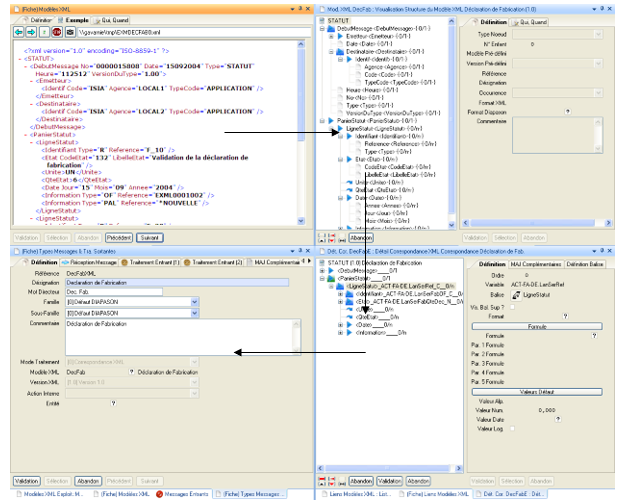Open the Famille dropdown

[x=194, y=303]
